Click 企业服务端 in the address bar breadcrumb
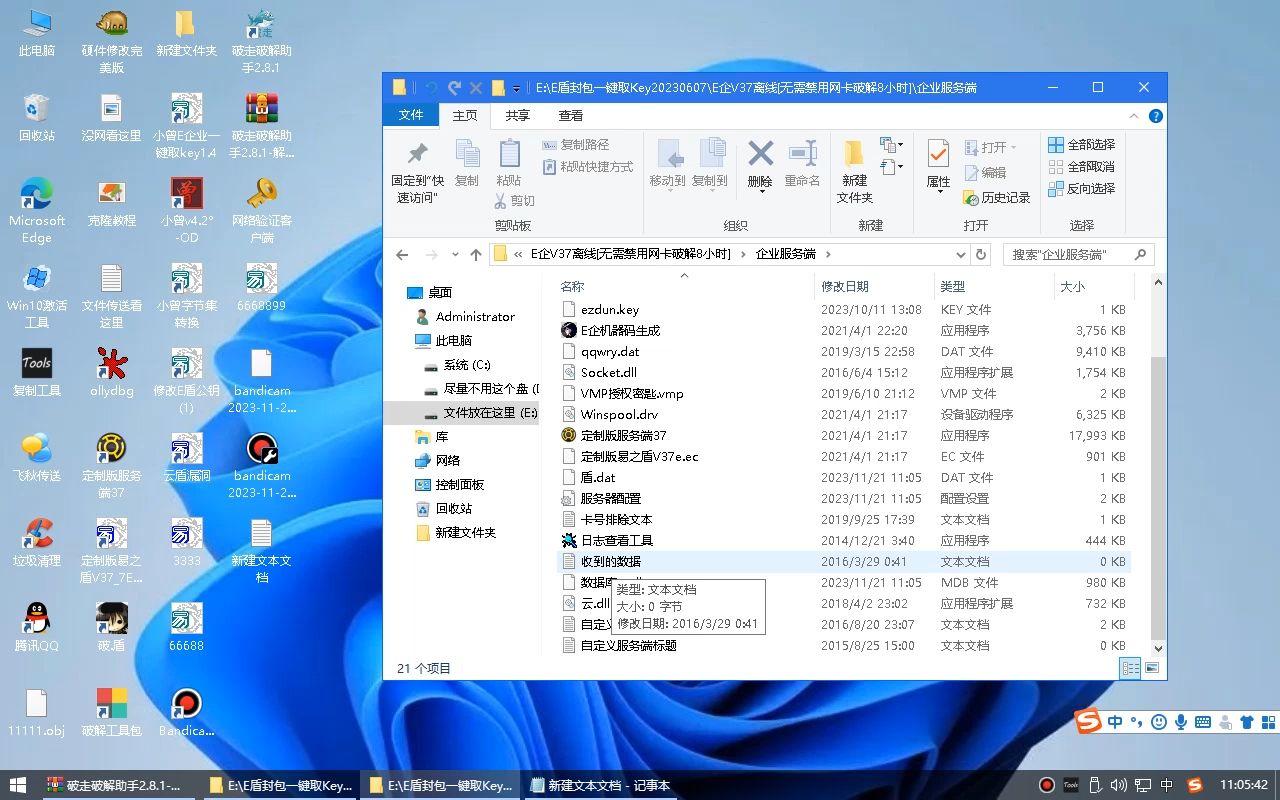This screenshot has width=1280, height=800. click(785, 254)
